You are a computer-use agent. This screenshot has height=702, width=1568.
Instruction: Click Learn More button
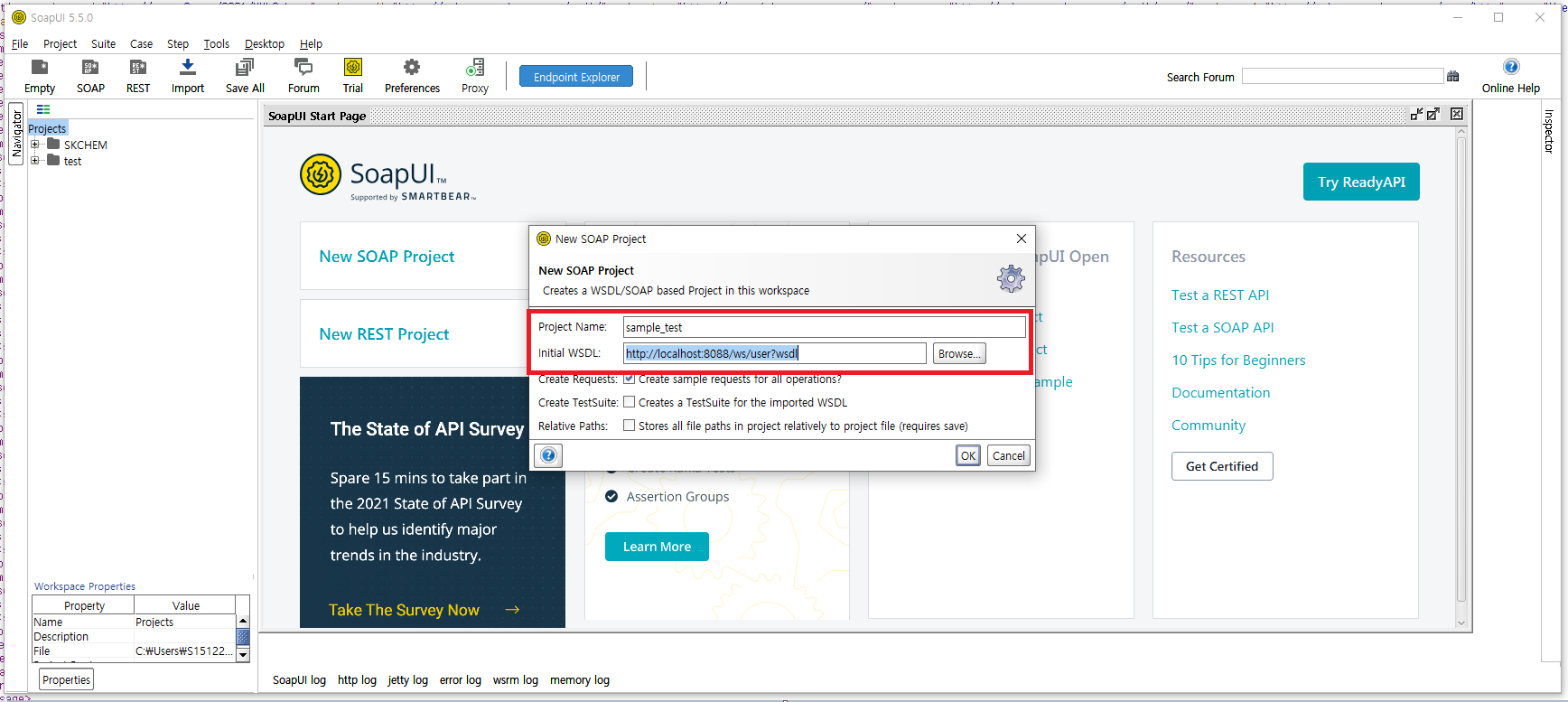(657, 547)
